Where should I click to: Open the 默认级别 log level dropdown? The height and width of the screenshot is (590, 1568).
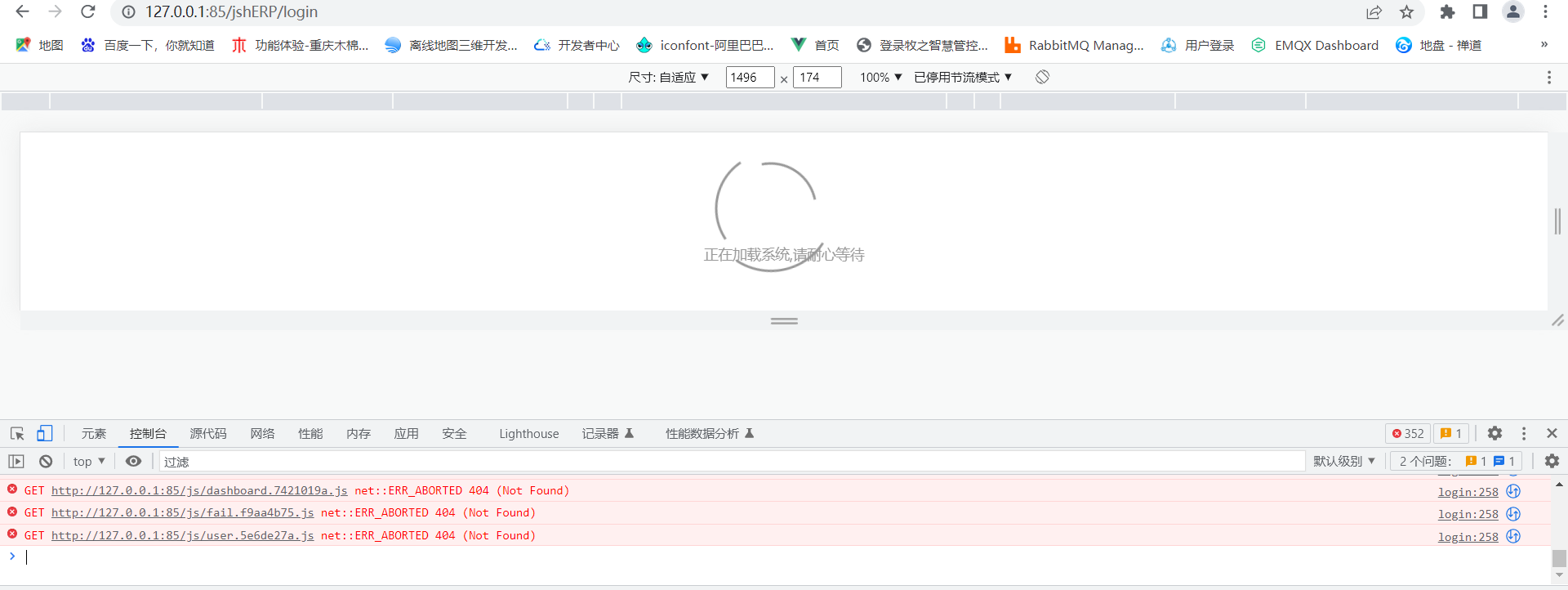[x=1344, y=461]
